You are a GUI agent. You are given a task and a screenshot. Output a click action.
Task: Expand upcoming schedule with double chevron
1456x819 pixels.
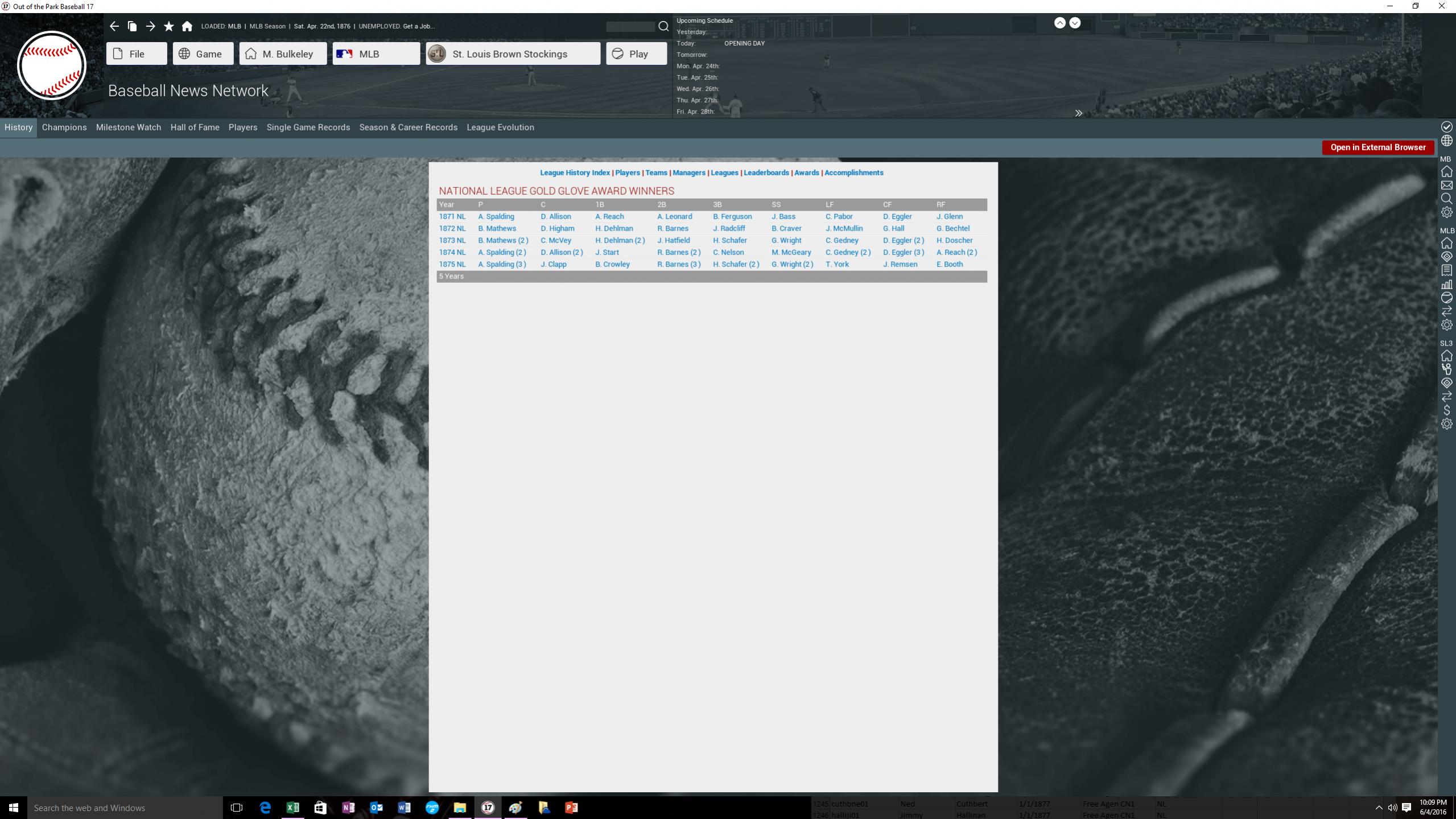pos(1078,113)
